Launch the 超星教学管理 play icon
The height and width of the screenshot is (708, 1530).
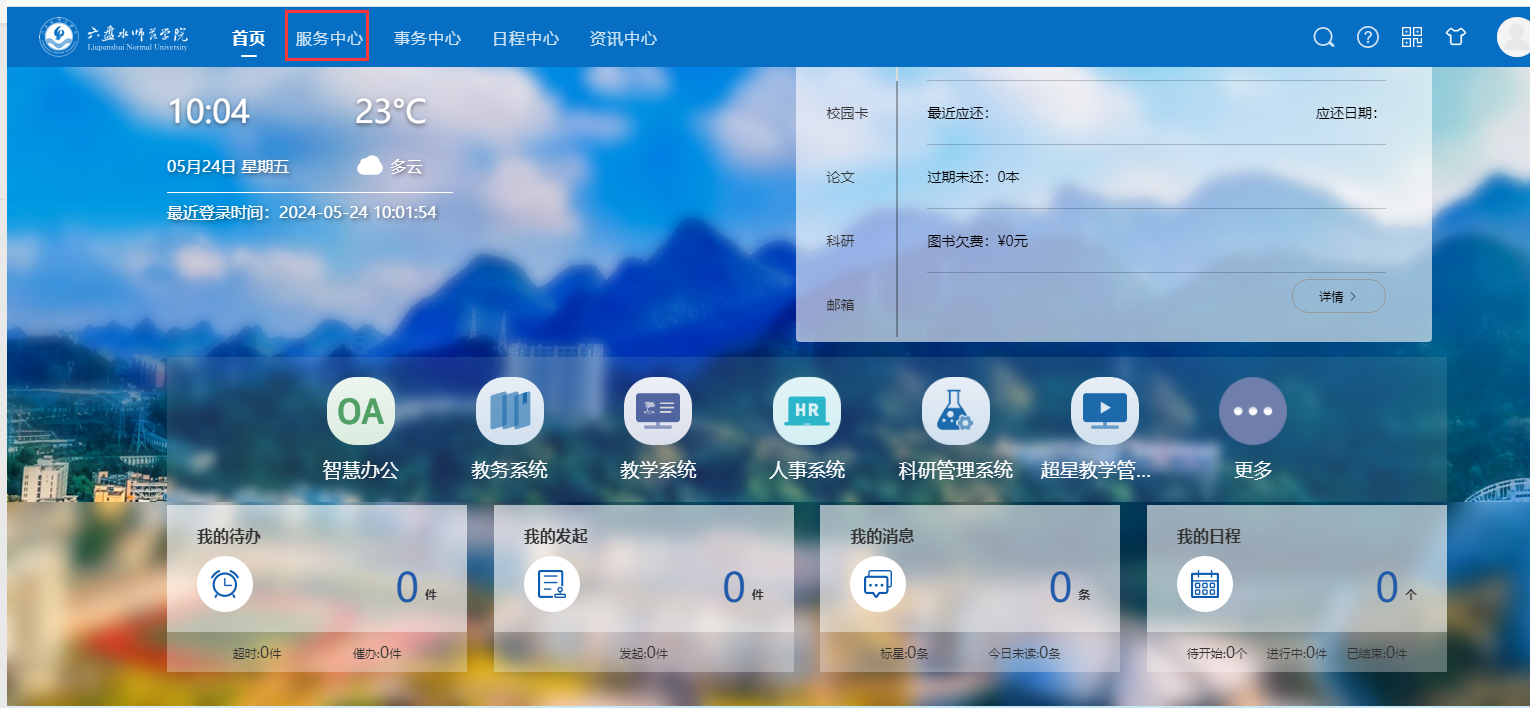(1104, 411)
